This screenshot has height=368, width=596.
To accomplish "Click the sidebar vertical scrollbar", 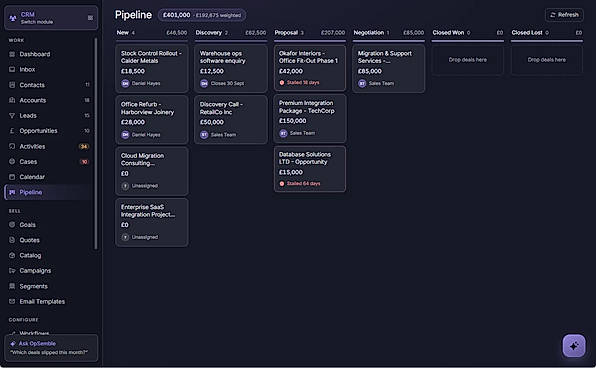I will point(95,144).
